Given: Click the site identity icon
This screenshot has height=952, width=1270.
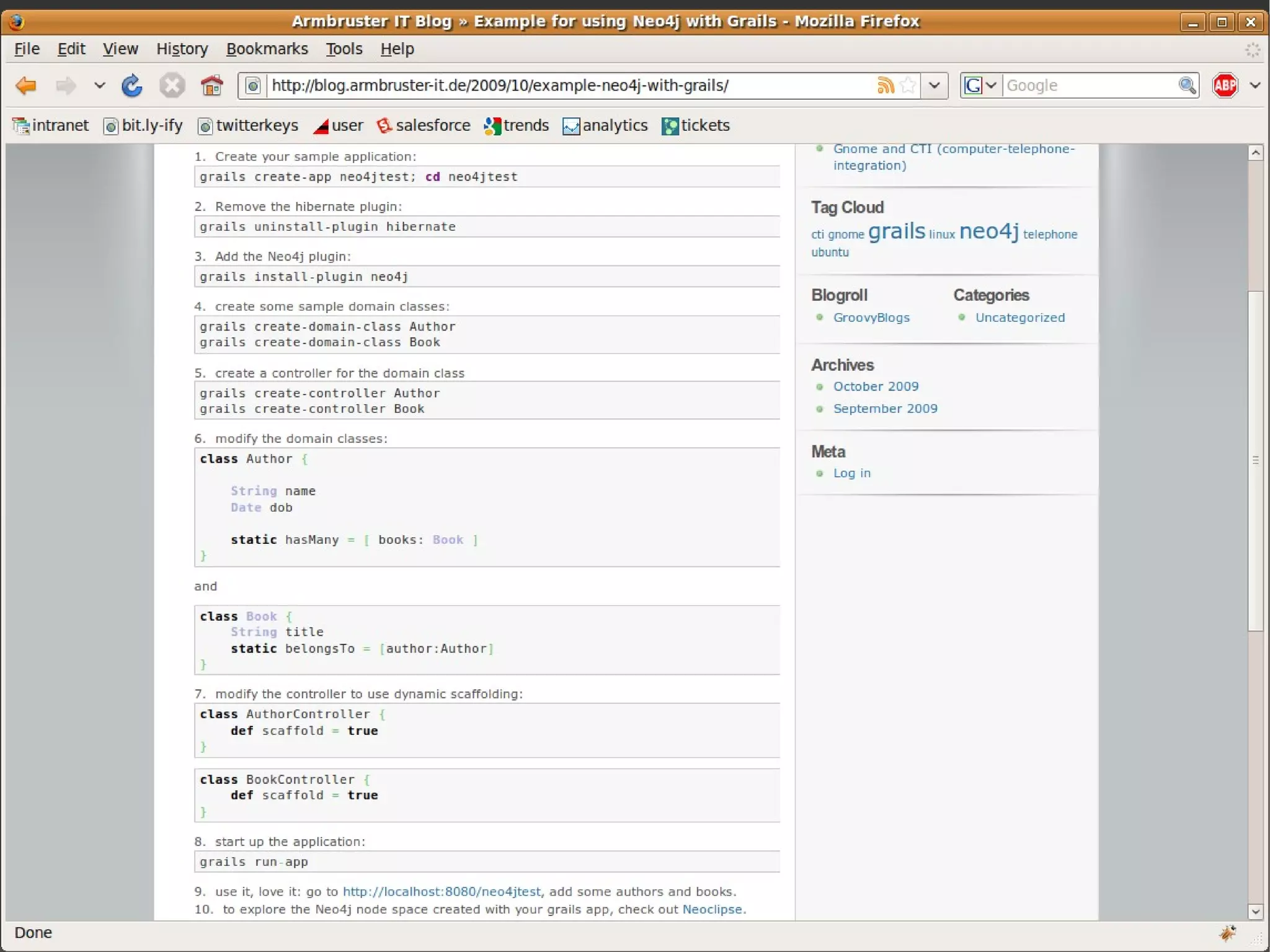Looking at the screenshot, I should 252,86.
